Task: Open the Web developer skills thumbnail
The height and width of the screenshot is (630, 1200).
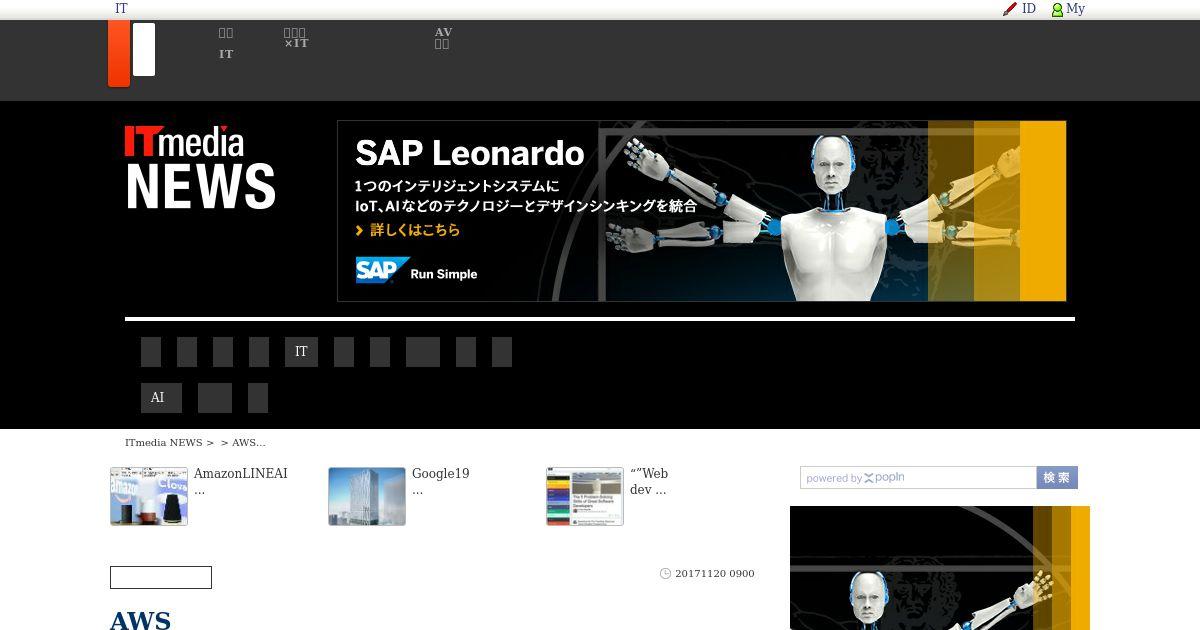Action: (585, 496)
